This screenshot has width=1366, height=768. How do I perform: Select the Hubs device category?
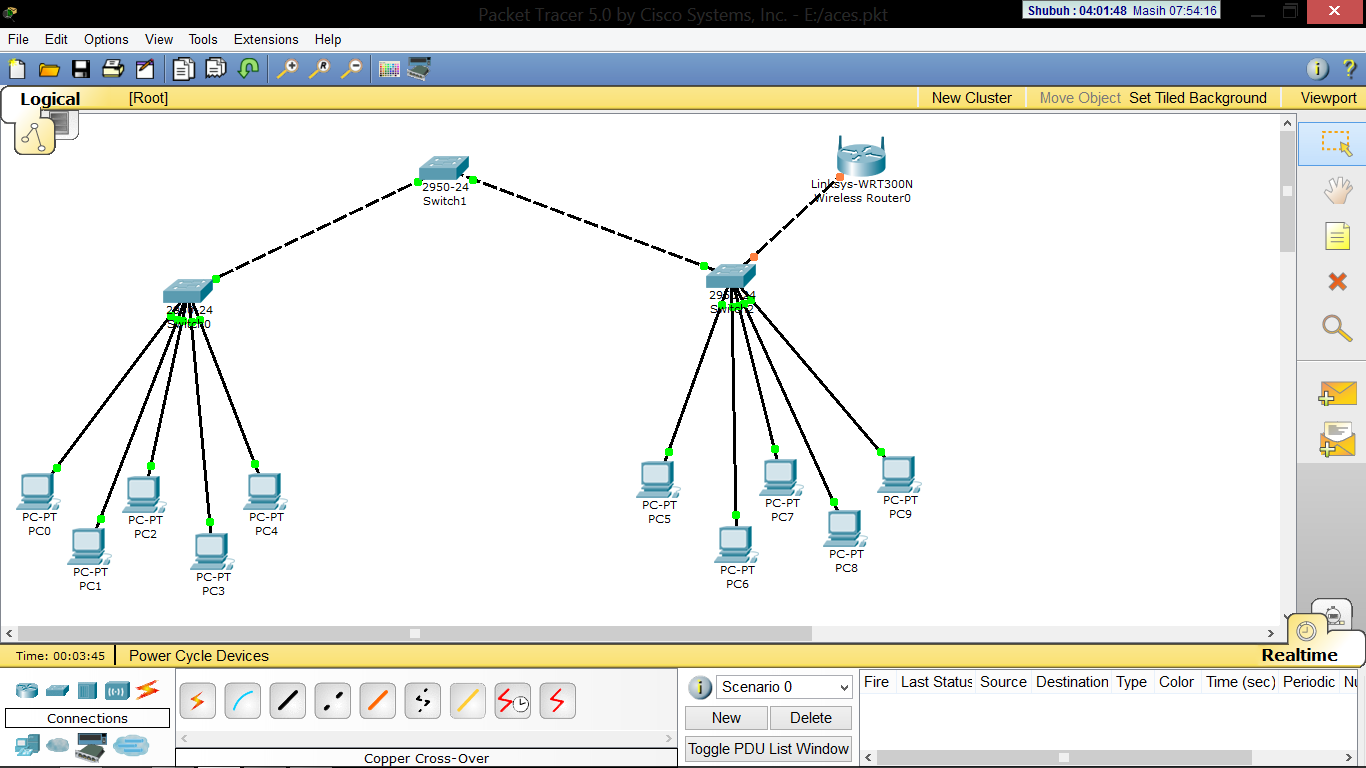coord(87,690)
